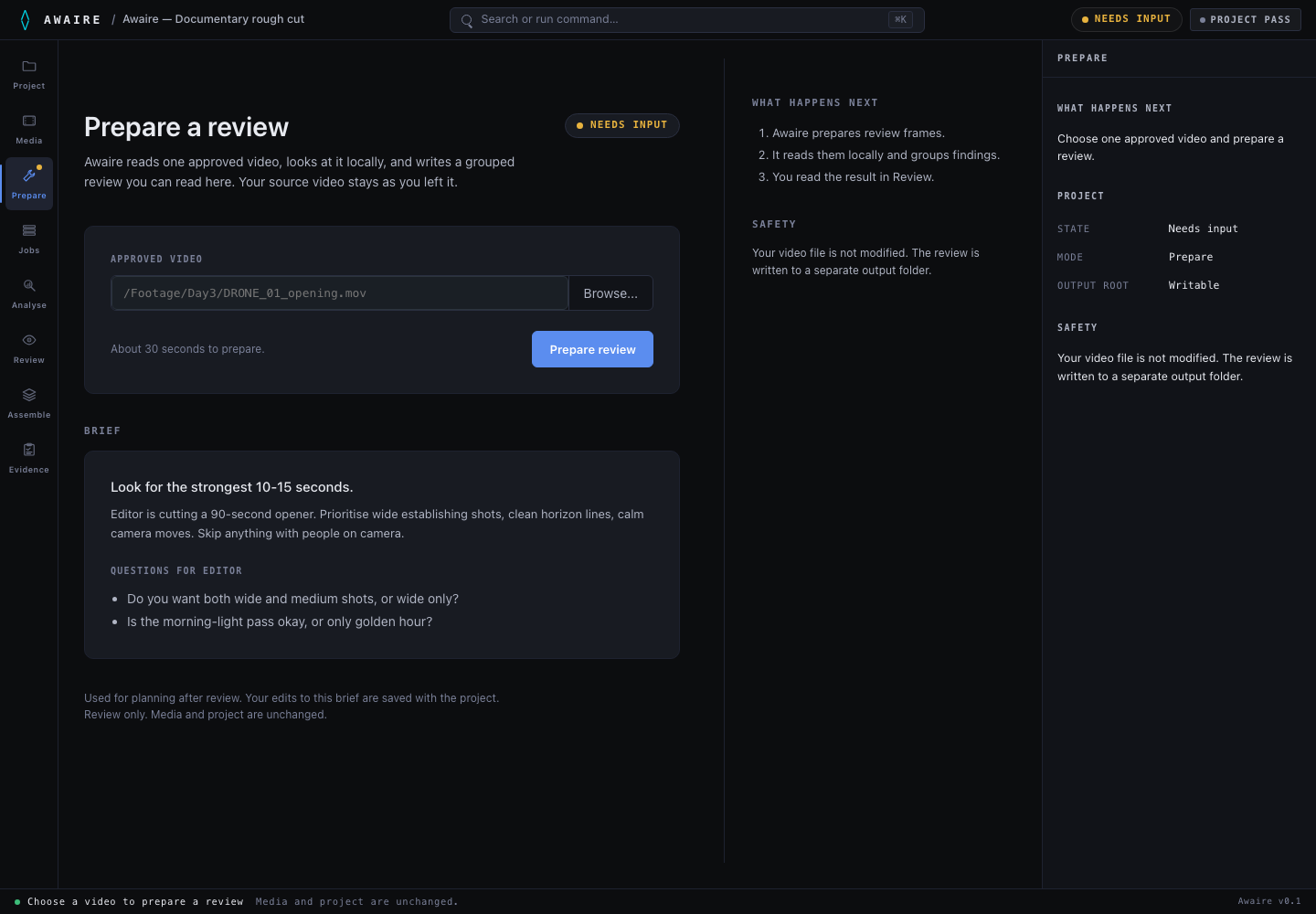Click step '1. Awaire prepares review frames.'
Screen dimensions: 1316x914
[x=852, y=133]
